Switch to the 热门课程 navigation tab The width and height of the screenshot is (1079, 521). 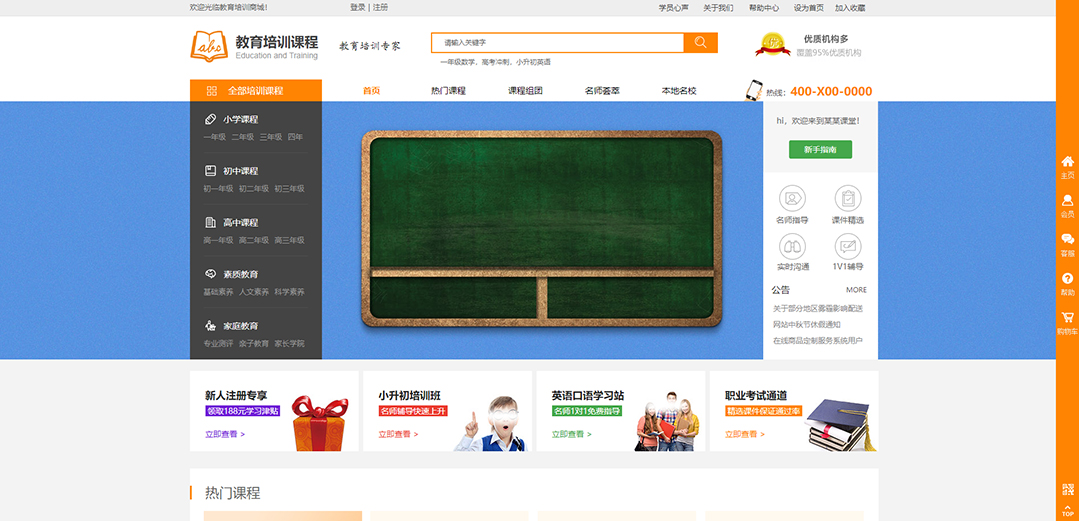pos(448,91)
